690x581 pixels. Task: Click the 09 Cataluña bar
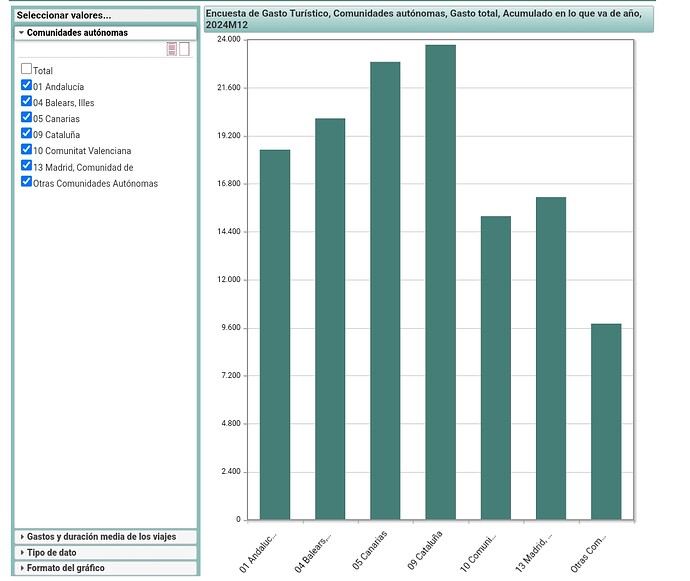(440, 282)
